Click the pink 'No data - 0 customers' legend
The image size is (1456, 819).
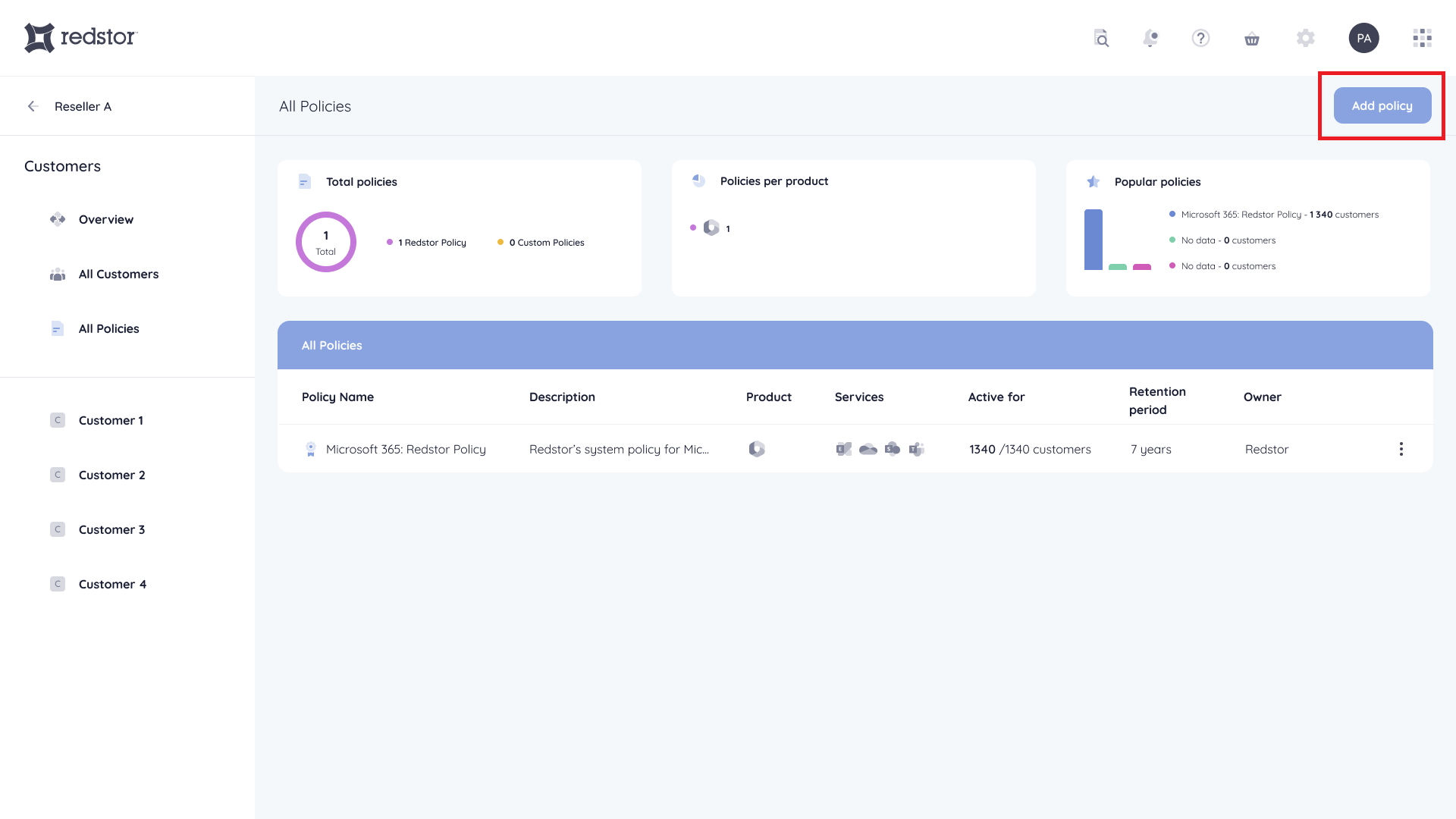[1222, 266]
